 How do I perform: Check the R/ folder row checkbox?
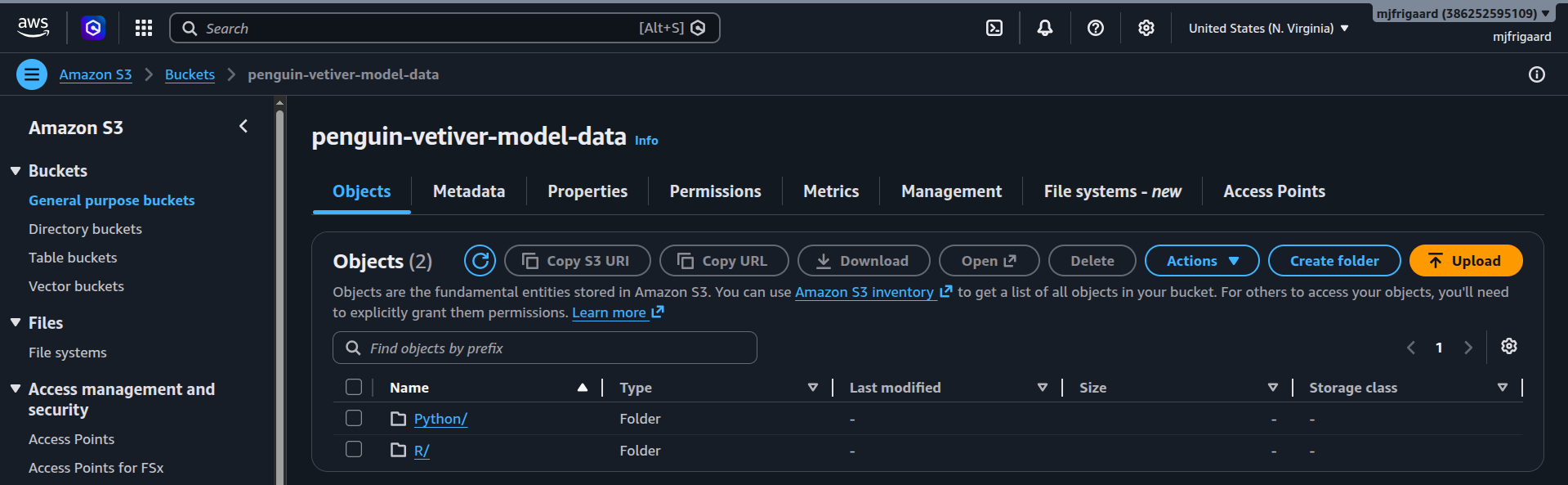[354, 449]
